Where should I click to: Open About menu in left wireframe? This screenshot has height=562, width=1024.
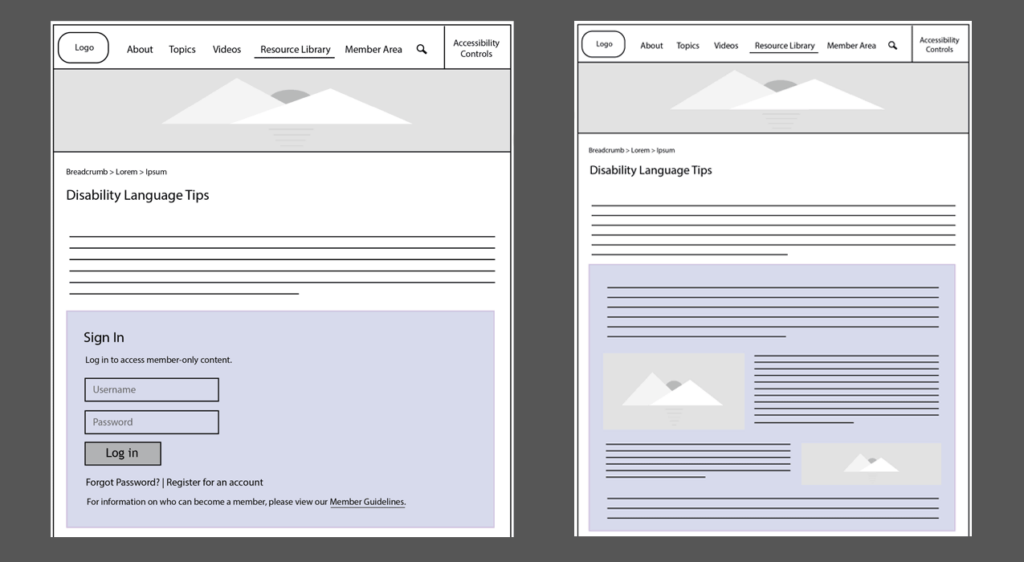coord(140,49)
